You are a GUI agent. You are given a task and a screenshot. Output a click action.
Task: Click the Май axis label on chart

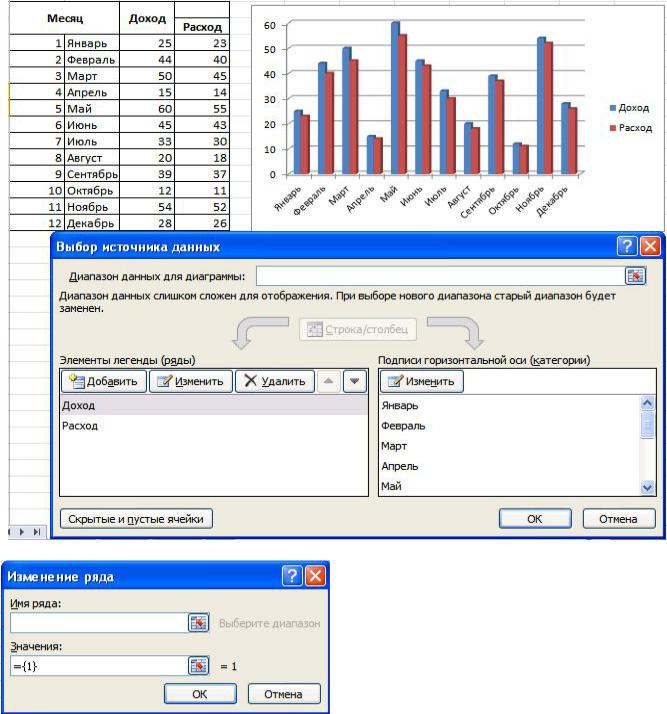[389, 194]
